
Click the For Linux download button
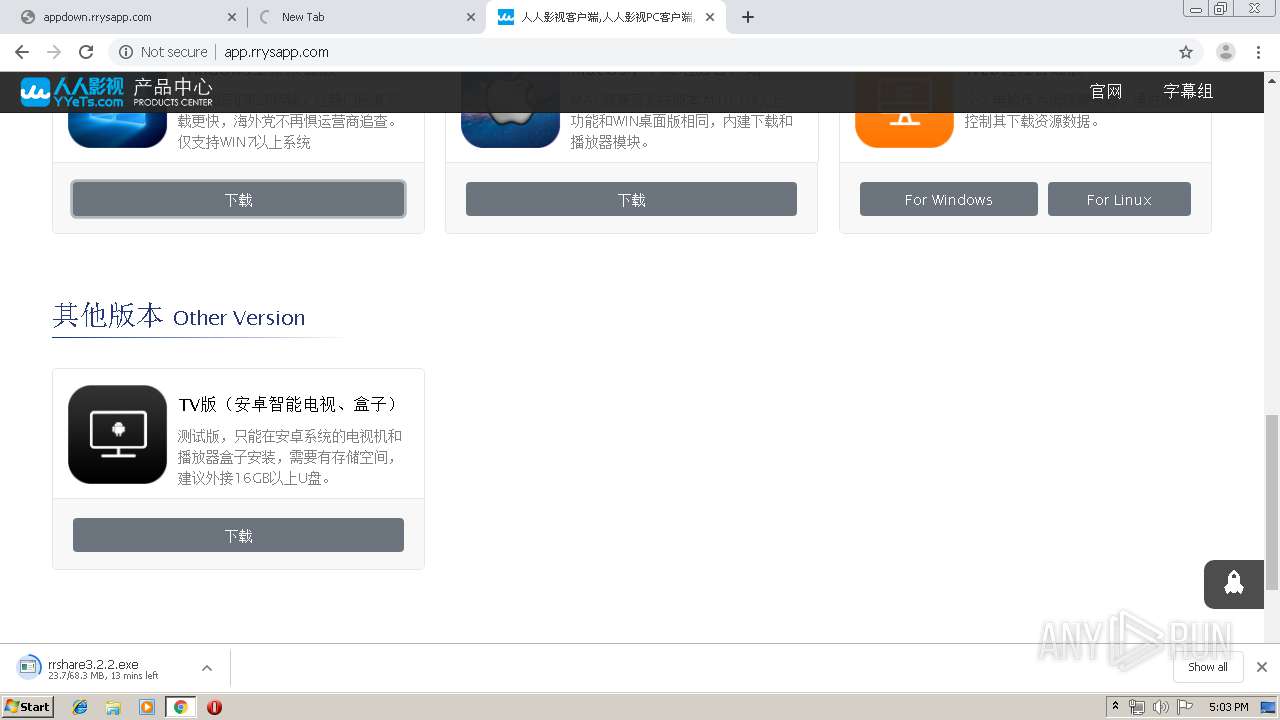1119,199
